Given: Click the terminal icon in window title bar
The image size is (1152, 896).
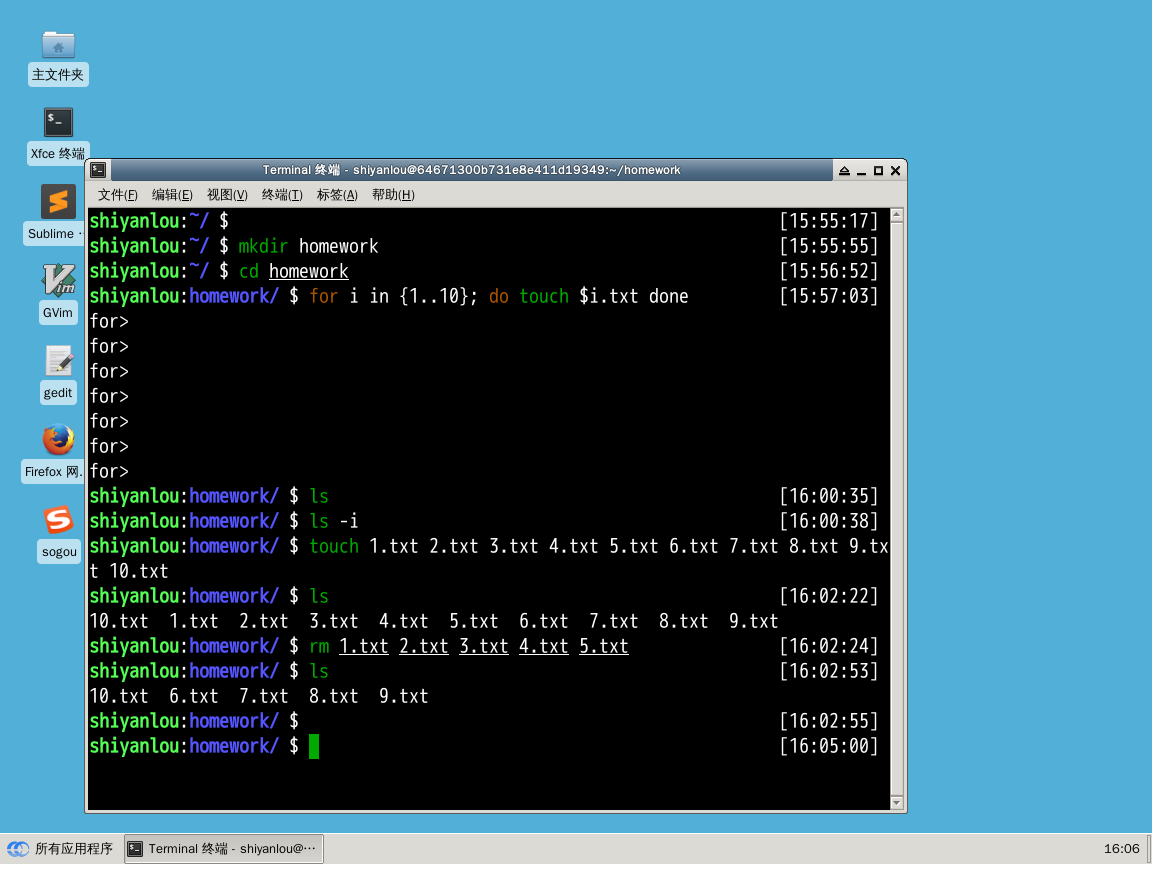Looking at the screenshot, I should [98, 170].
